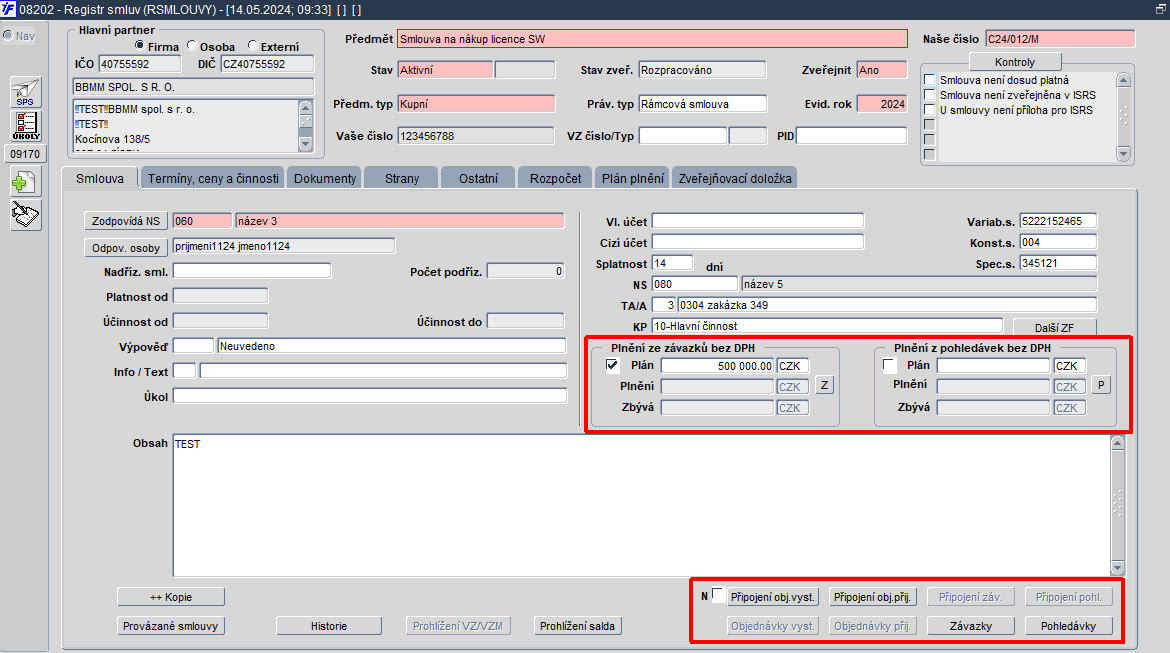Open Kontroly button above checks list

[x=1015, y=62]
